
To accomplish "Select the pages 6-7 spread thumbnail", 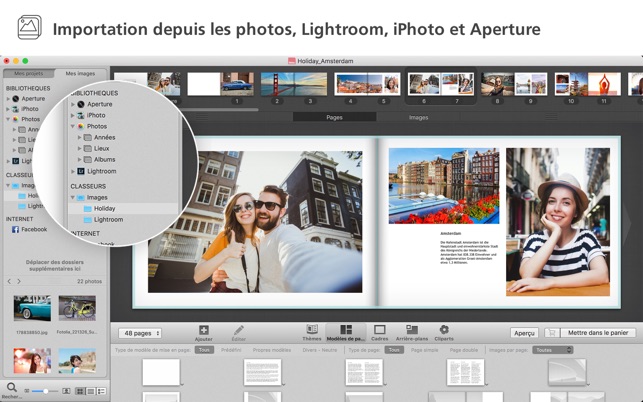I will [x=440, y=84].
